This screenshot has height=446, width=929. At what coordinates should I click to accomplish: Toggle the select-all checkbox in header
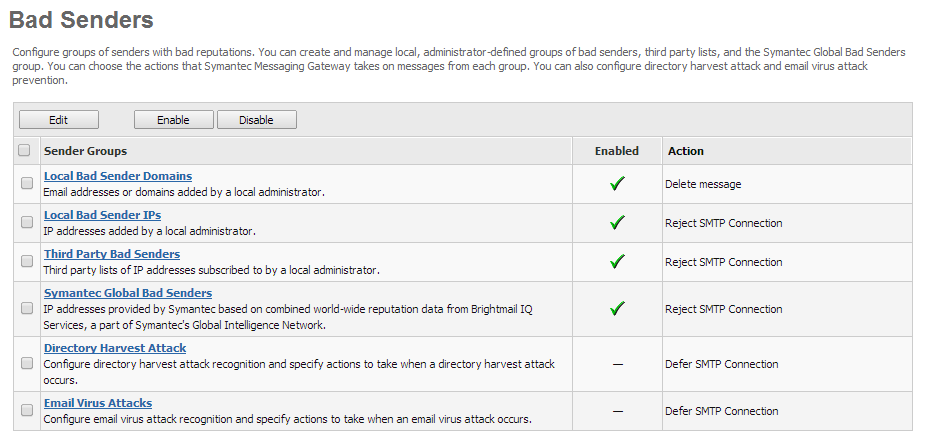click(25, 151)
